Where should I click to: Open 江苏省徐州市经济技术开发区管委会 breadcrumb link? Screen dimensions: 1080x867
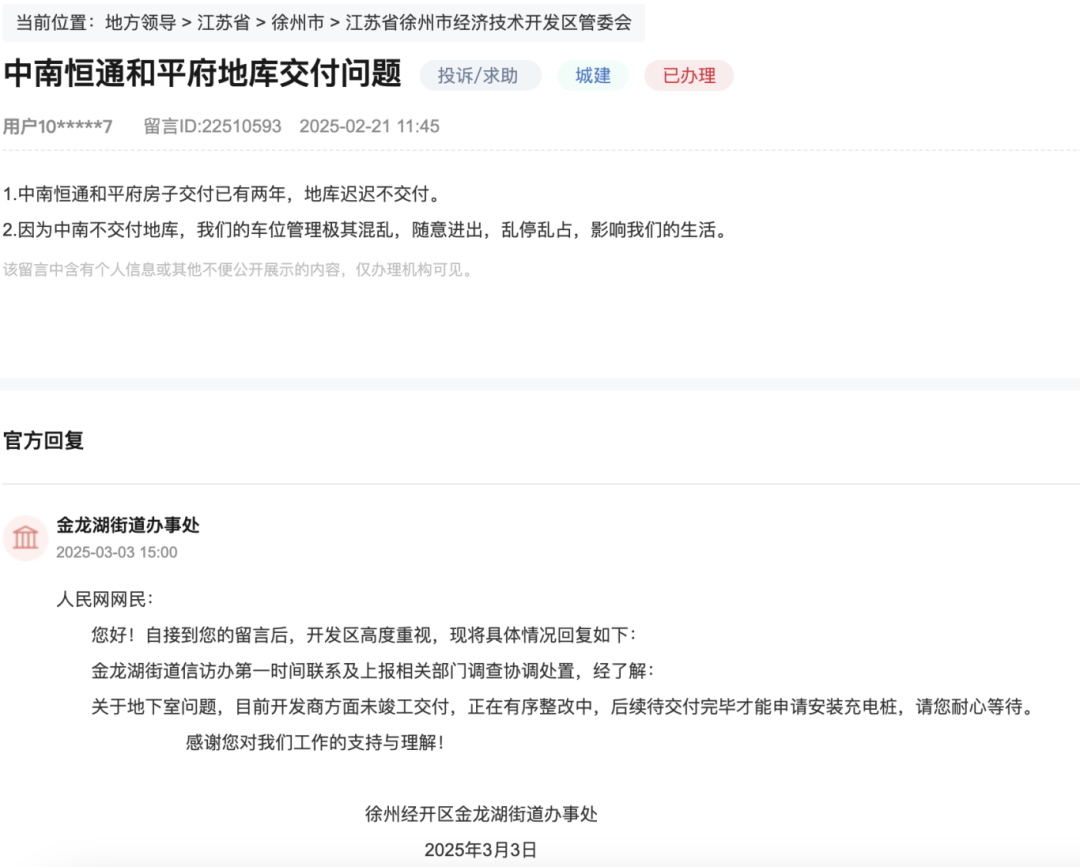(x=488, y=23)
